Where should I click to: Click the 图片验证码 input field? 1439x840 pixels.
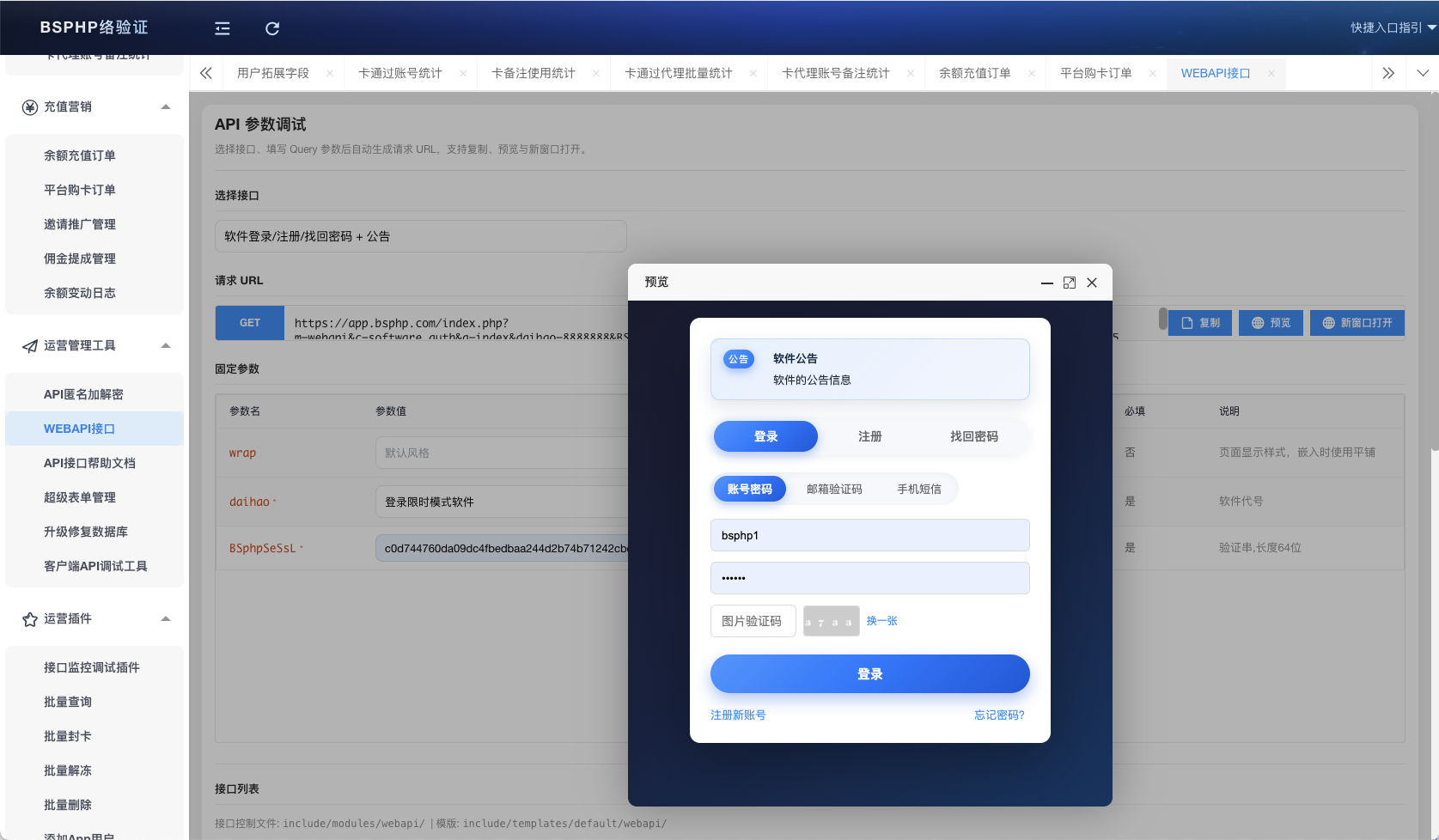point(753,621)
